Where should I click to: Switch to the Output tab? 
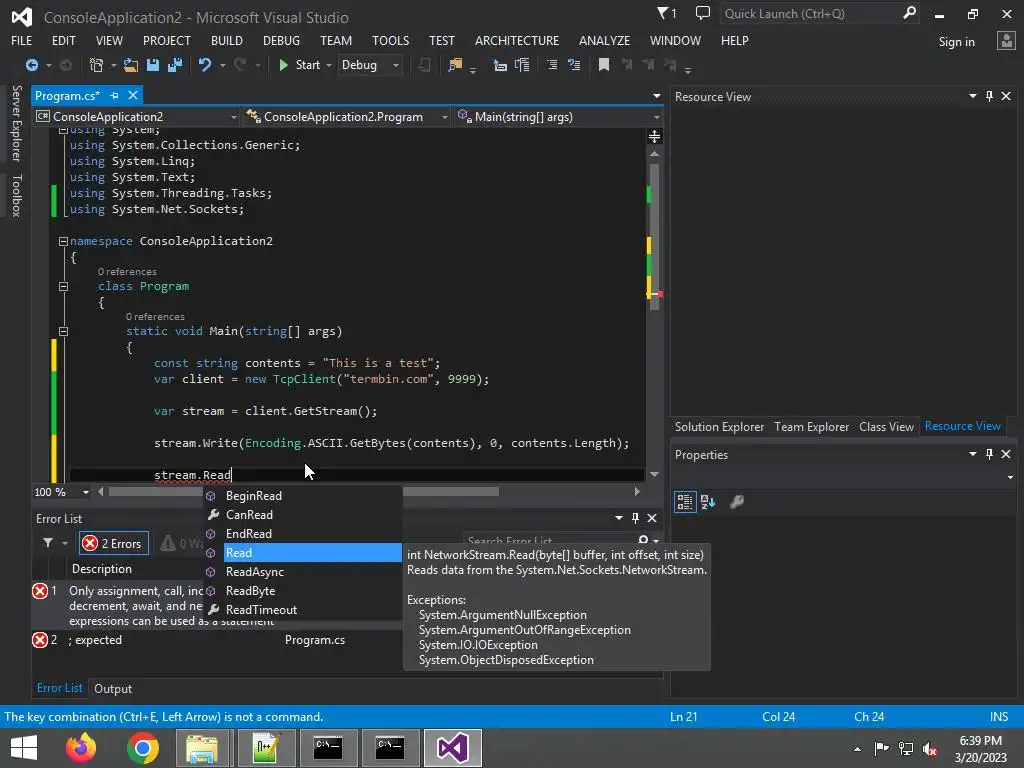(113, 688)
